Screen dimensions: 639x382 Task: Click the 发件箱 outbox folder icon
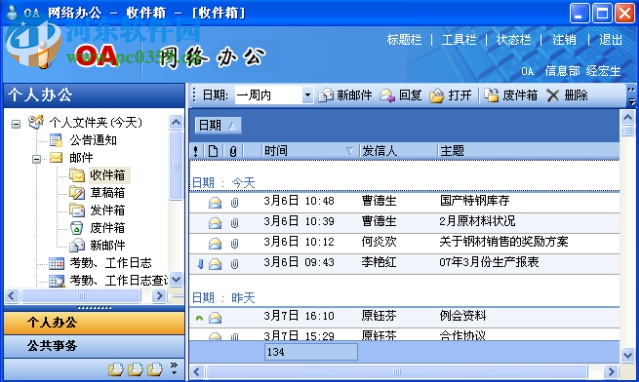pyautogui.click(x=77, y=210)
